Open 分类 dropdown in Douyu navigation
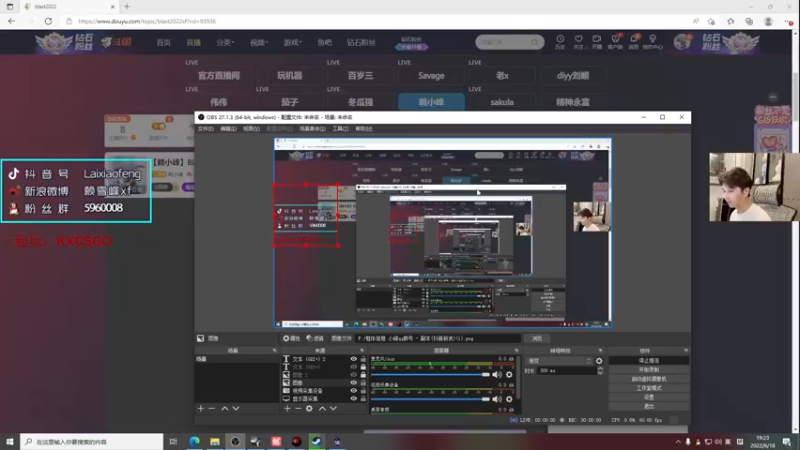The width and height of the screenshot is (800, 450). [225, 42]
